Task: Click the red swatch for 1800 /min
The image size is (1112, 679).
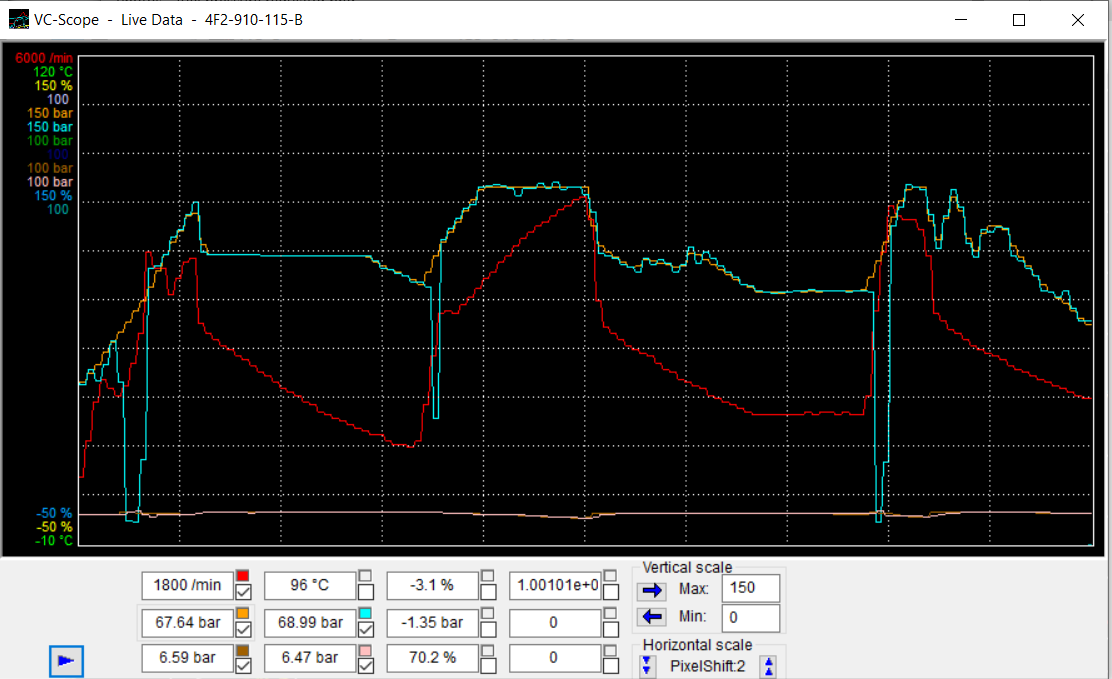Action: (243, 576)
